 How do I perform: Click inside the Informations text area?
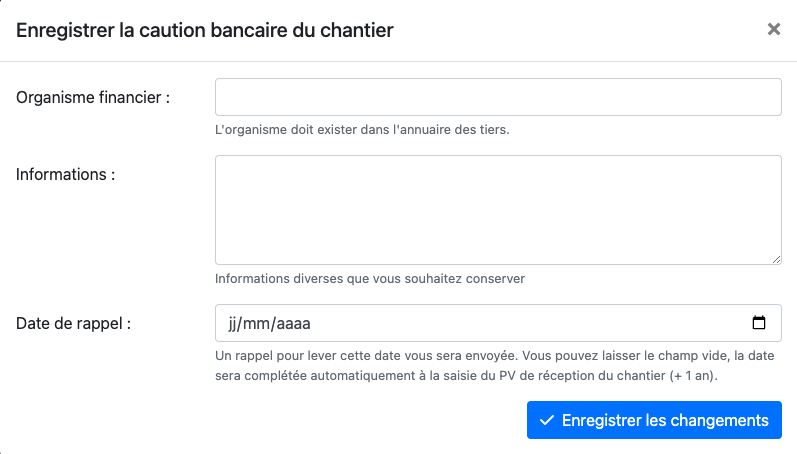(497, 209)
